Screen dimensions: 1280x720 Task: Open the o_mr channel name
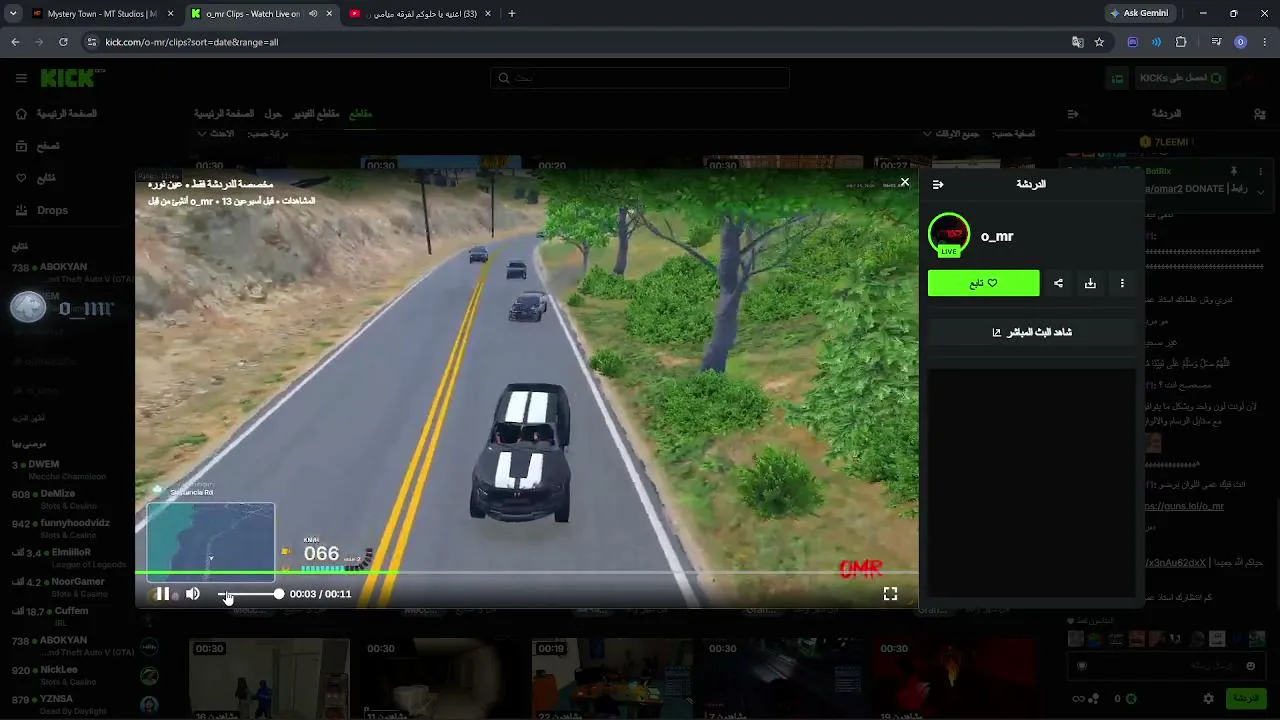coord(997,236)
